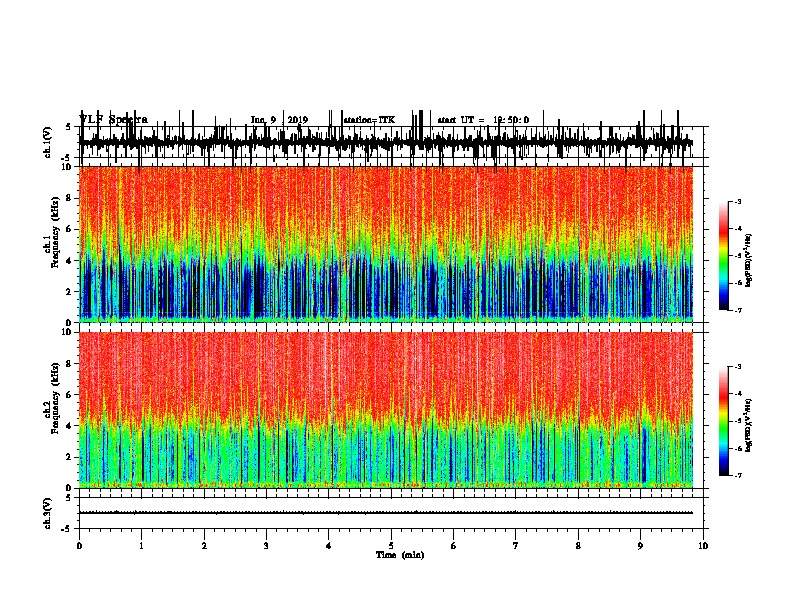The image size is (792, 612).
Task: Click the date text ending in 2019
Action: (279, 120)
